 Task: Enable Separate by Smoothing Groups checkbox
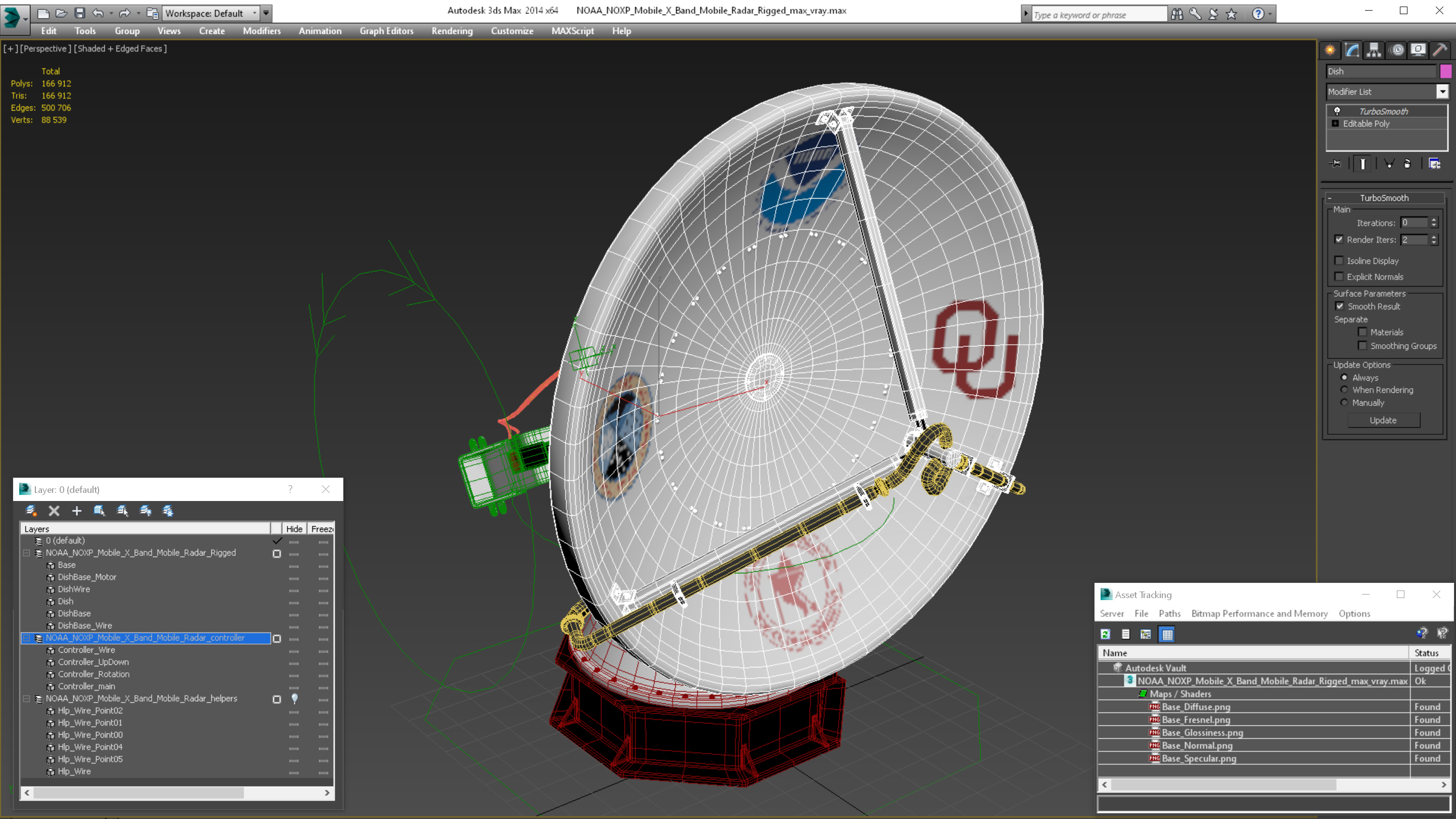coord(1362,345)
